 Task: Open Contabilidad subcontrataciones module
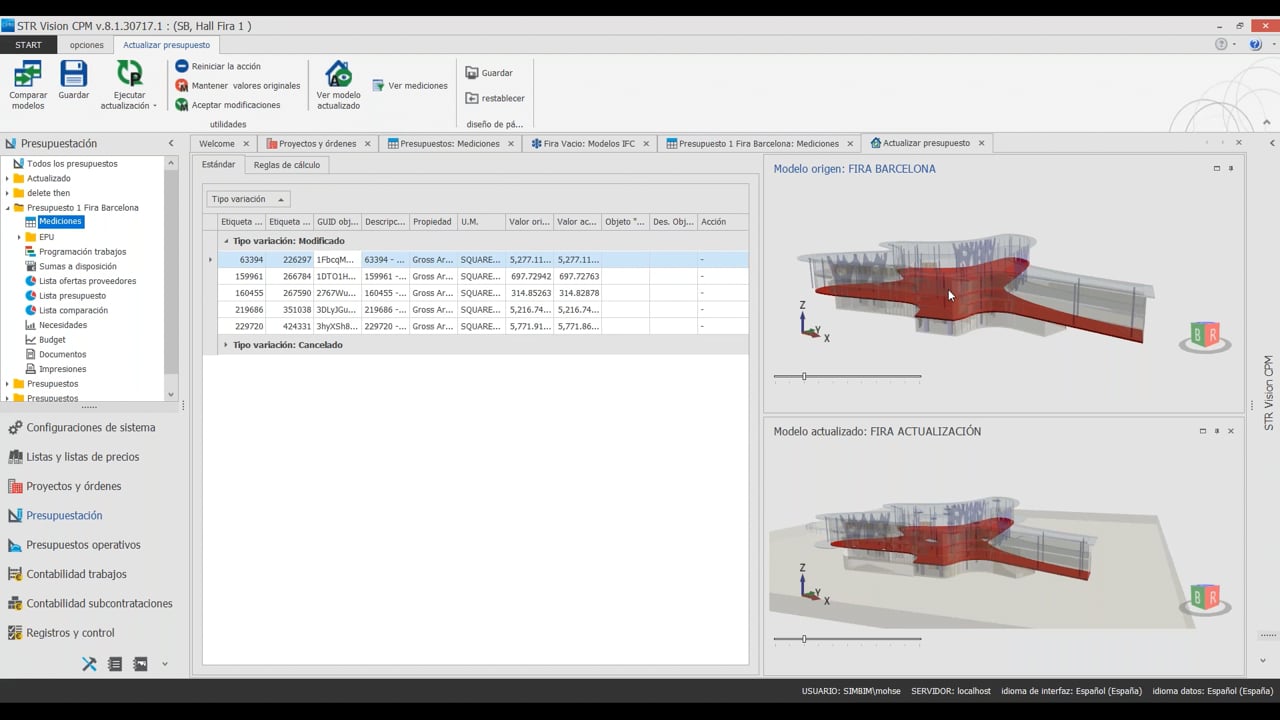99,603
